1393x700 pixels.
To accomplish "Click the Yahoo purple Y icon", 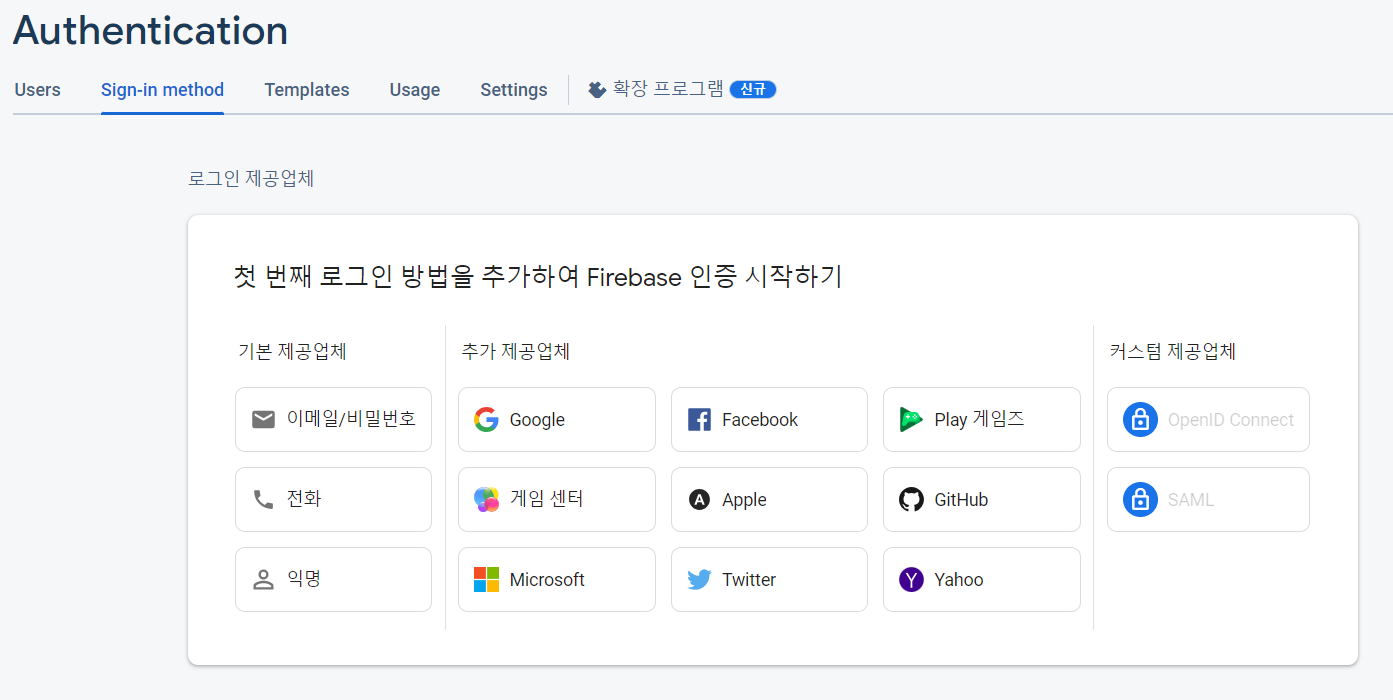I will tap(911, 579).
